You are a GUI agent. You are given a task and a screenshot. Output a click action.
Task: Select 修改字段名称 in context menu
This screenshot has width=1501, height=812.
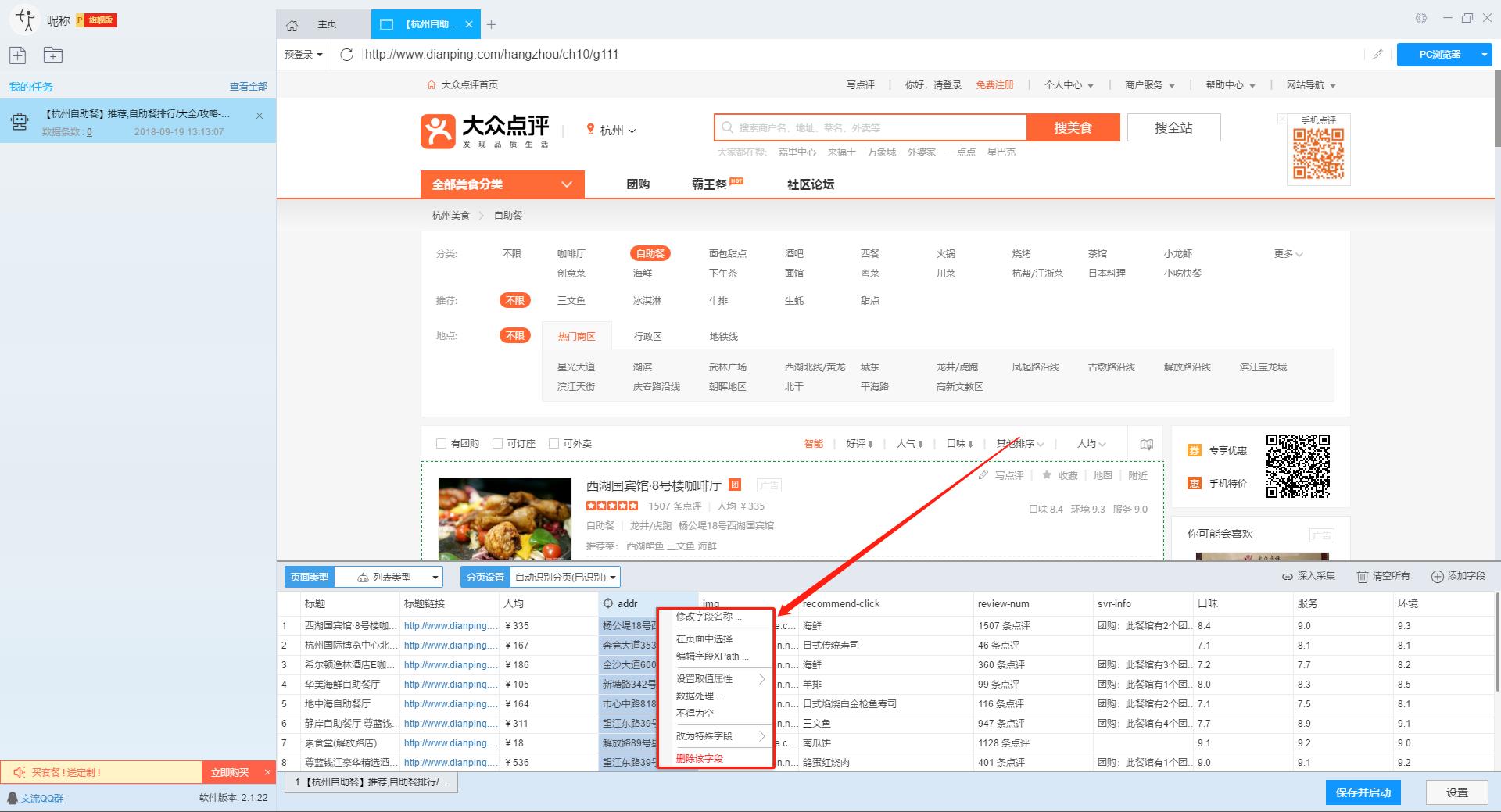tap(708, 617)
